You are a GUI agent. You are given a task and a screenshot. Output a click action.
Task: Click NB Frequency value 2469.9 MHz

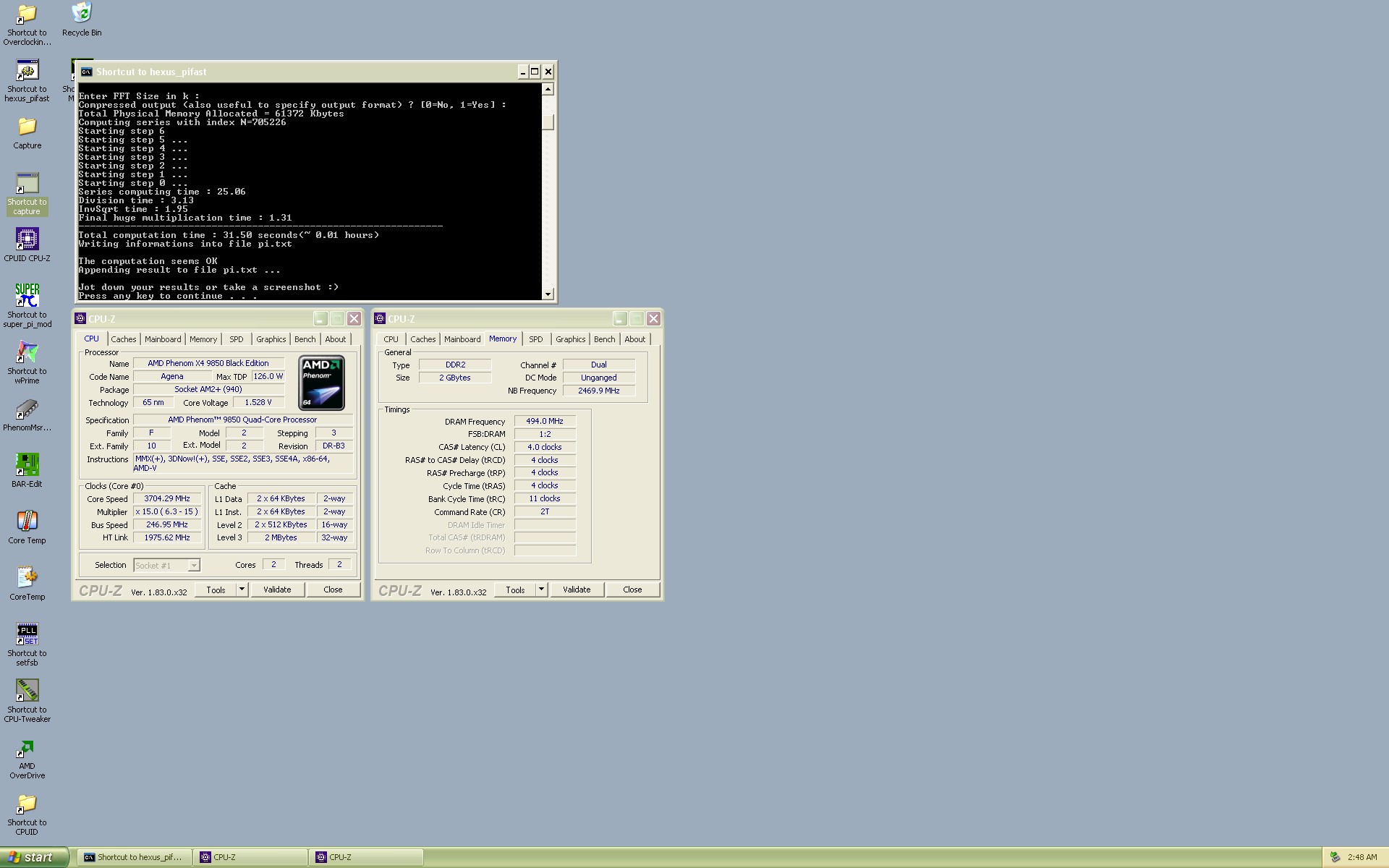(x=599, y=391)
